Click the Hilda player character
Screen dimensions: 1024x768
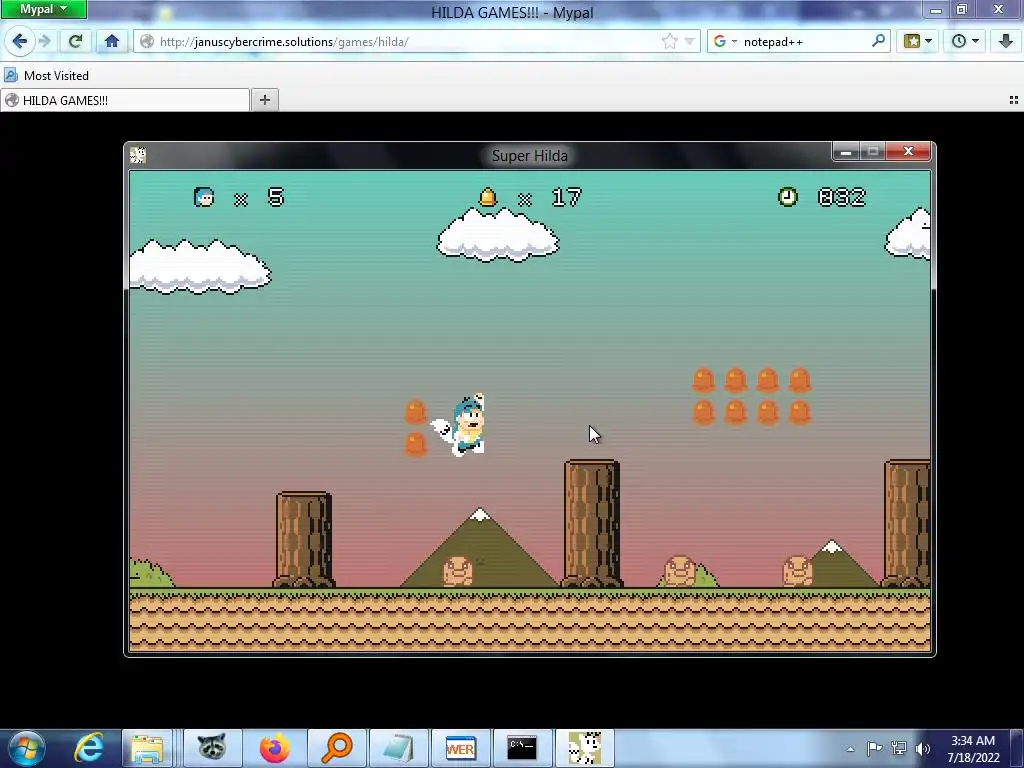[460, 424]
